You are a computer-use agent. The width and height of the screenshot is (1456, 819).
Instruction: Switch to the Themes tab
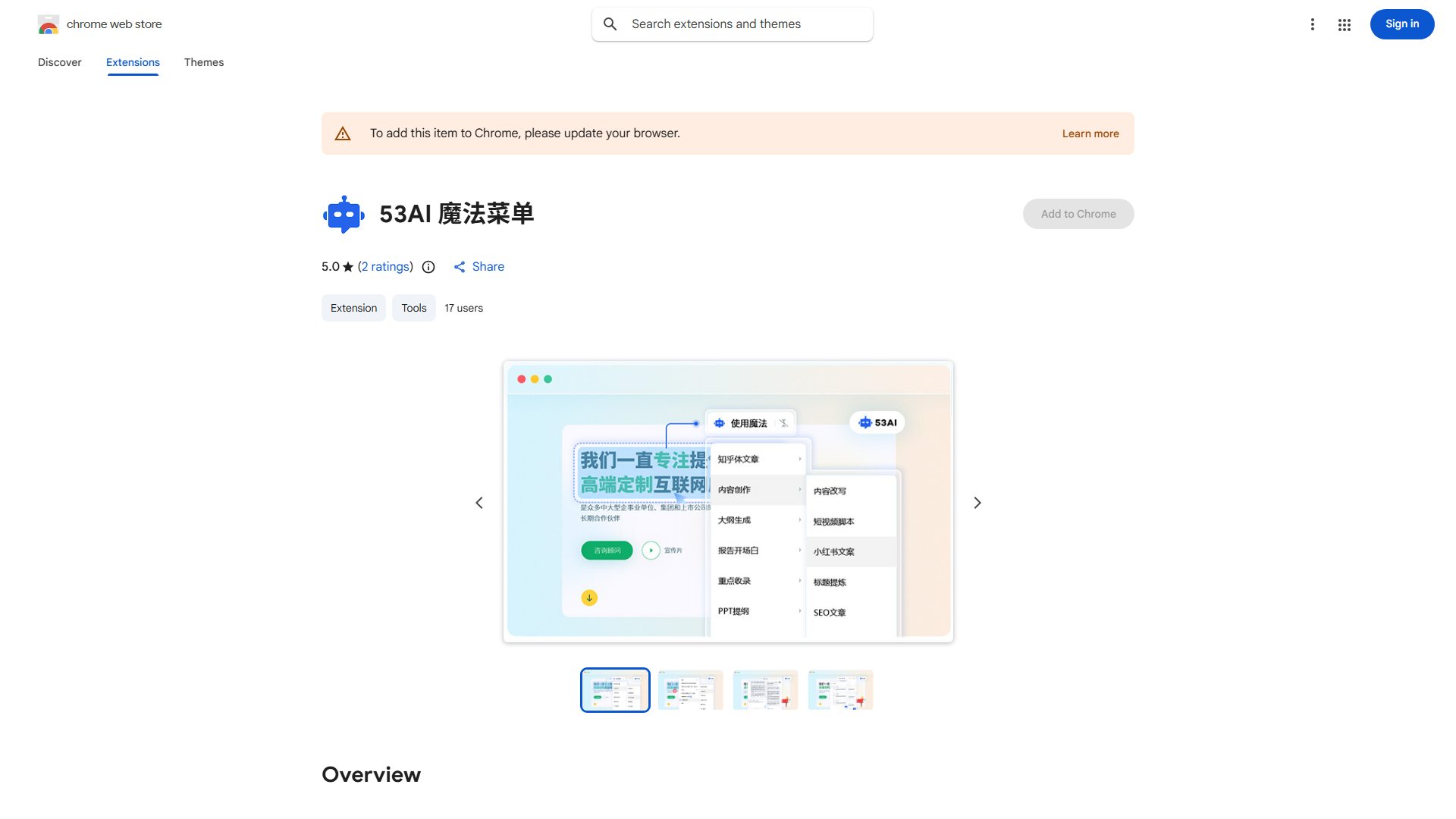click(204, 62)
